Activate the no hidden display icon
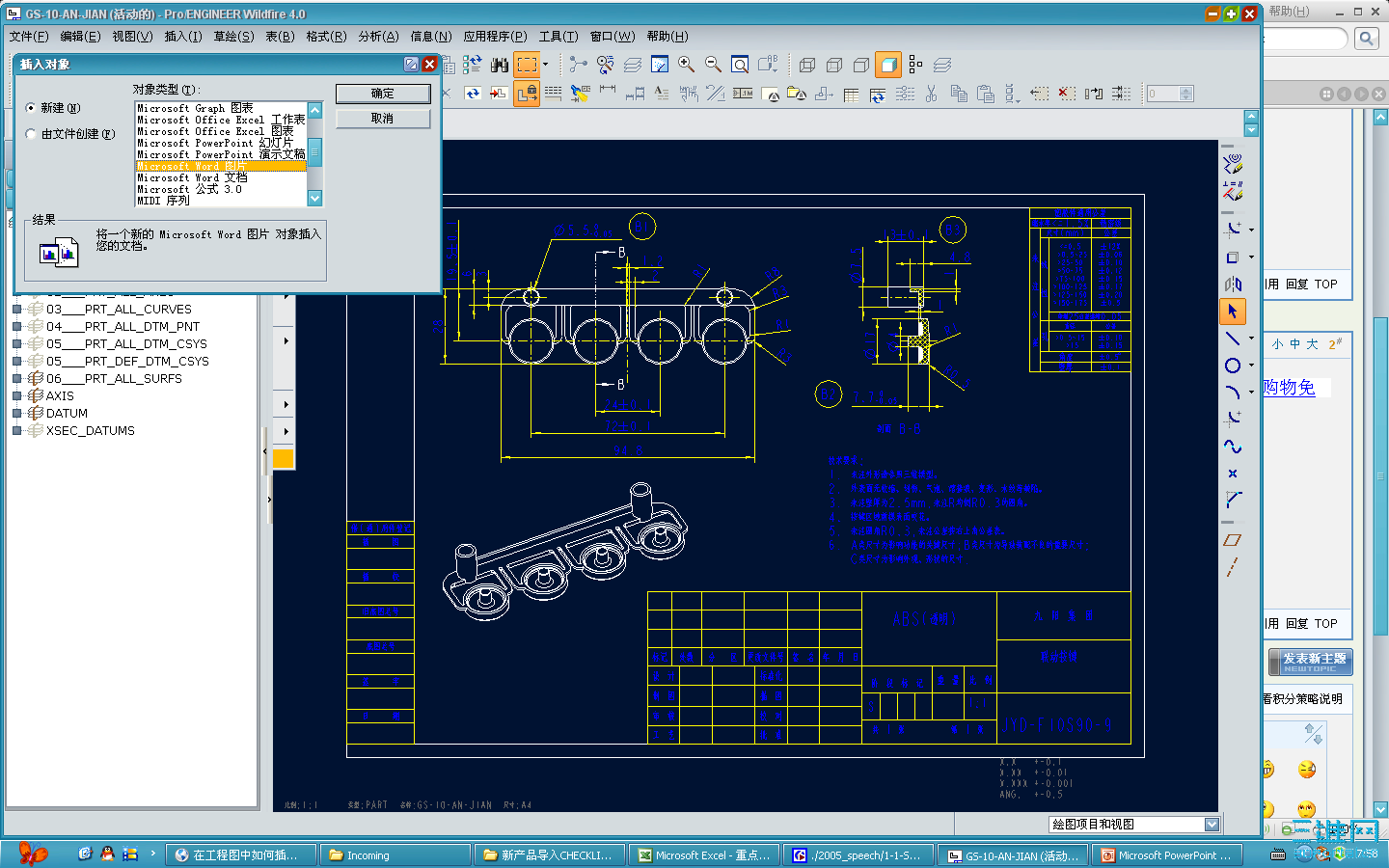Viewport: 1389px width, 868px height. tap(861, 65)
